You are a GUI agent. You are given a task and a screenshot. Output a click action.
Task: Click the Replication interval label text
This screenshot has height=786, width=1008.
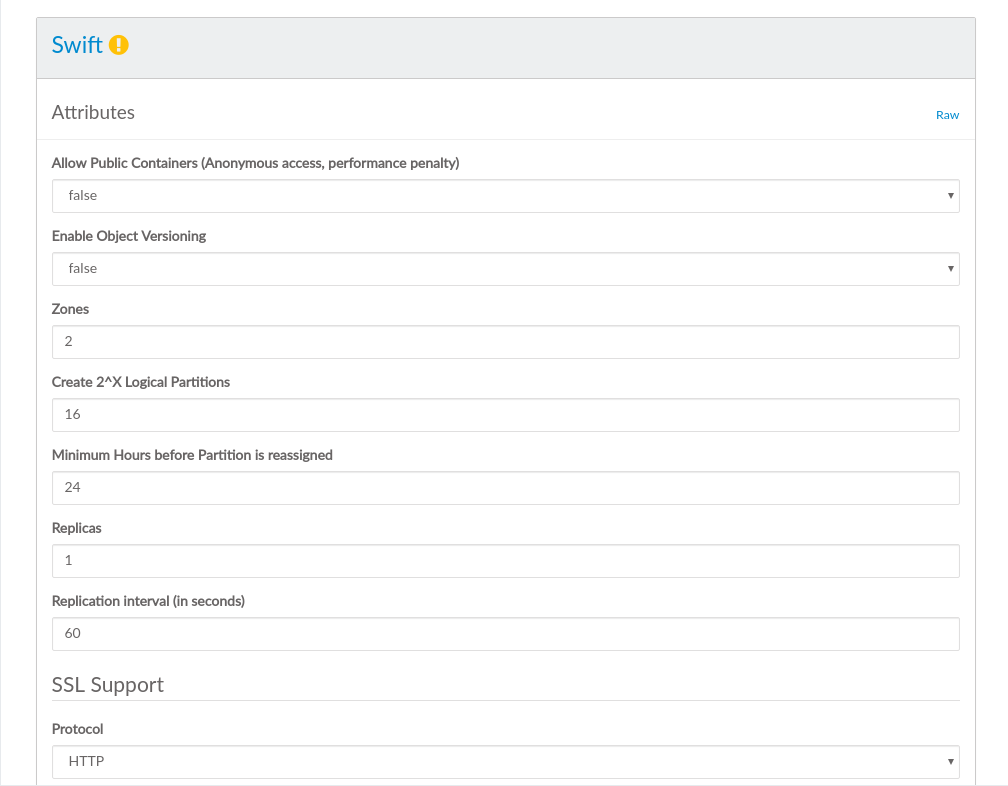(x=148, y=601)
